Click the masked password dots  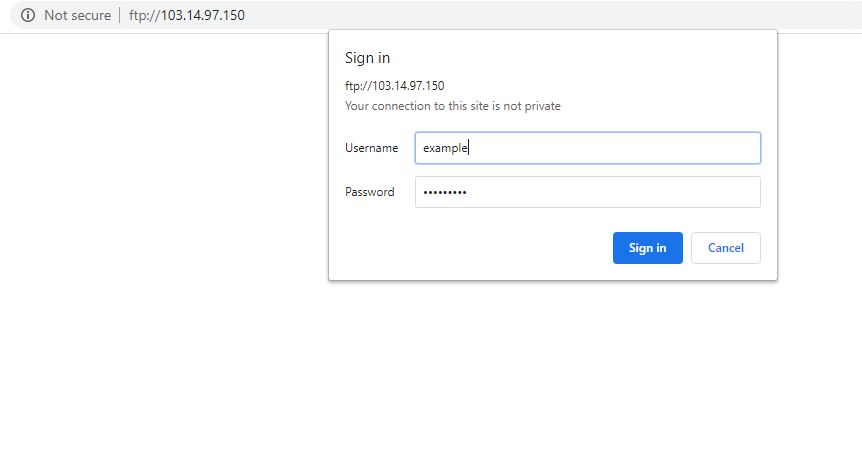445,192
